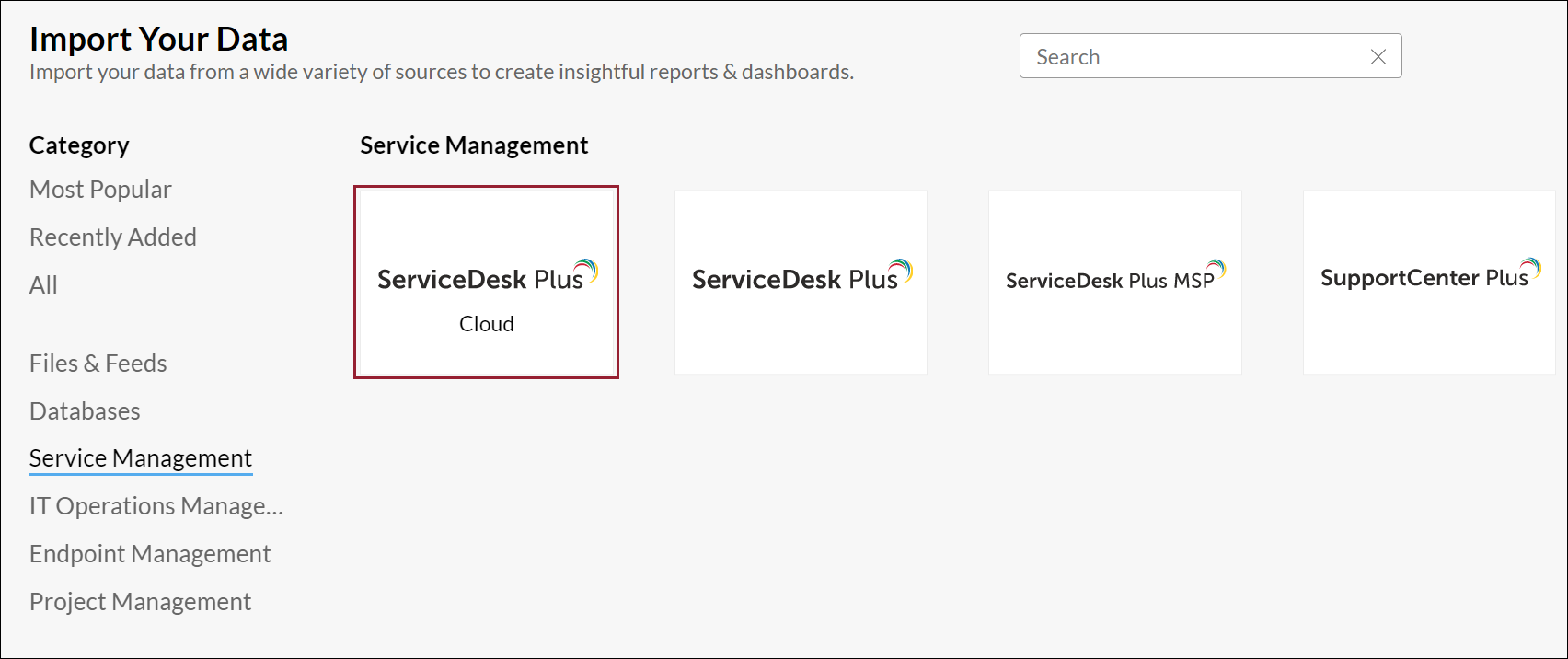Image resolution: width=1568 pixels, height=659 pixels.
Task: Pick the SupportCenter Plus connector
Action: point(1429,282)
